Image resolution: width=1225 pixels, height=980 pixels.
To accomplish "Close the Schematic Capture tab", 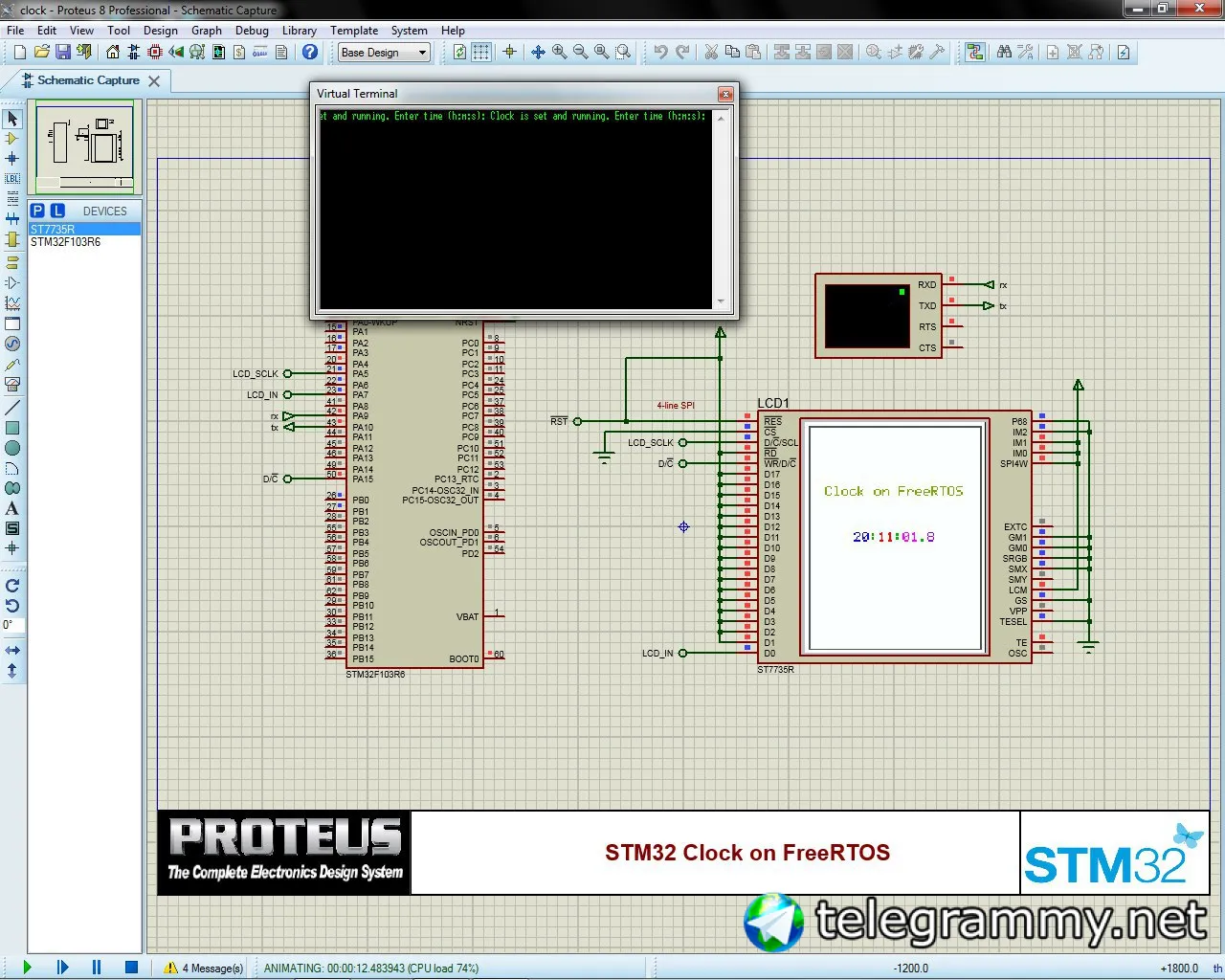I will click(x=154, y=81).
